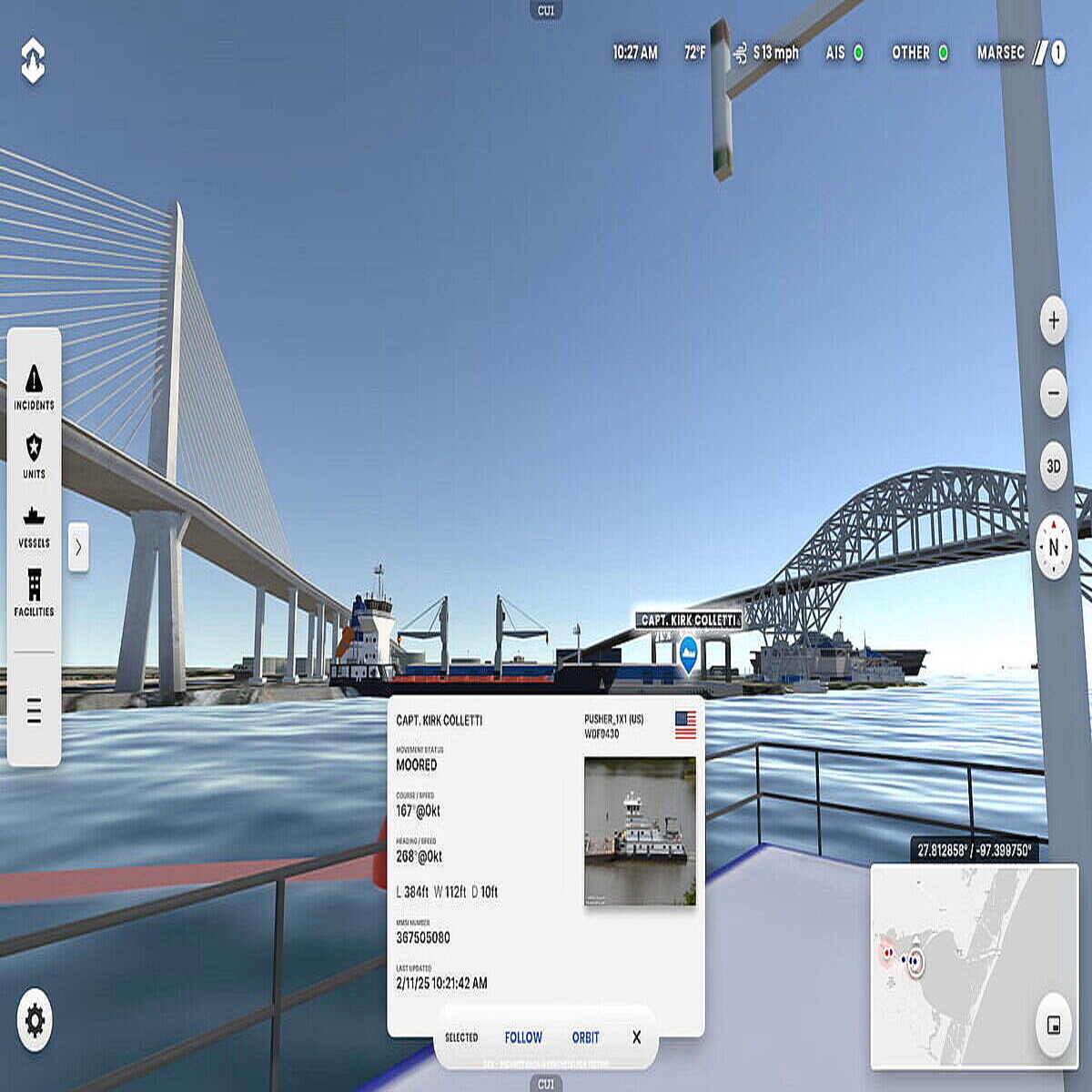Click the Follow vessel button
The height and width of the screenshot is (1092, 1092).
pos(523,1037)
